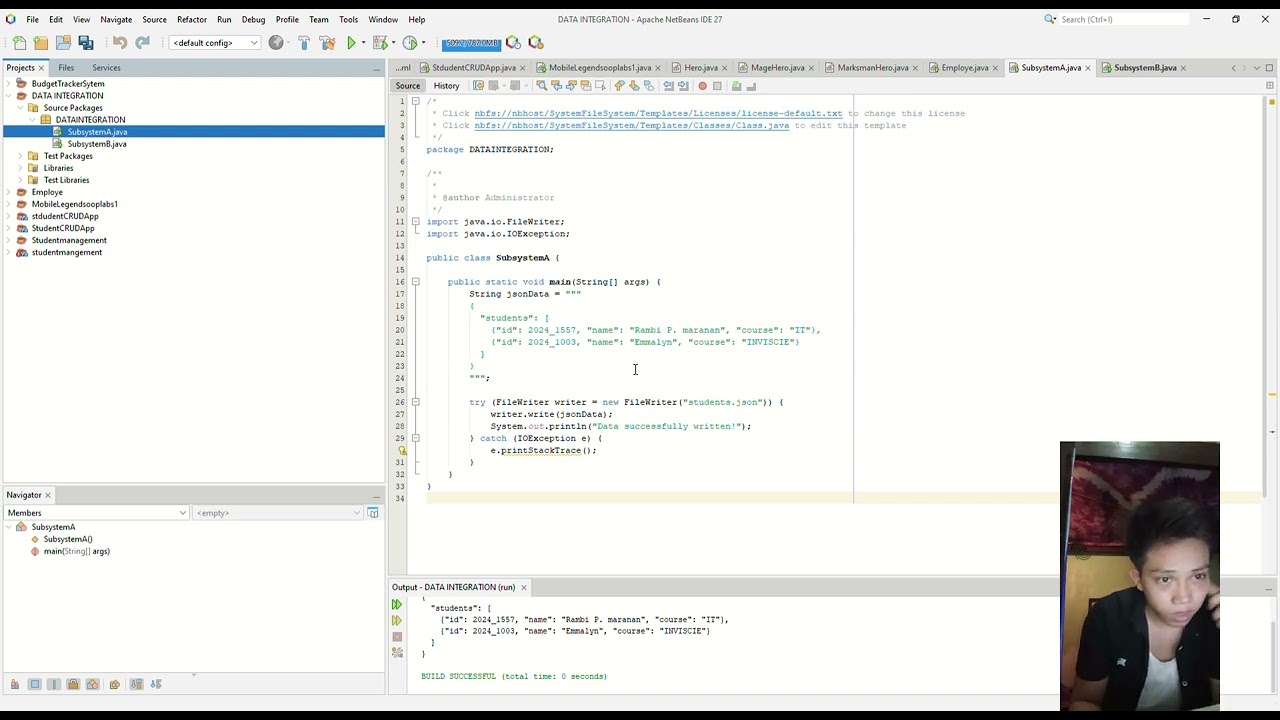
Task: Select the StudentCRUDApp project
Action: pyautogui.click(x=63, y=228)
